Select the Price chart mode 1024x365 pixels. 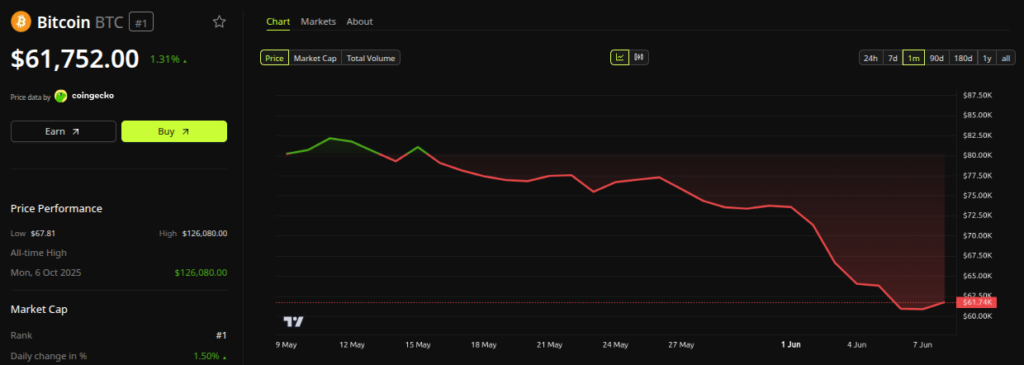(274, 58)
